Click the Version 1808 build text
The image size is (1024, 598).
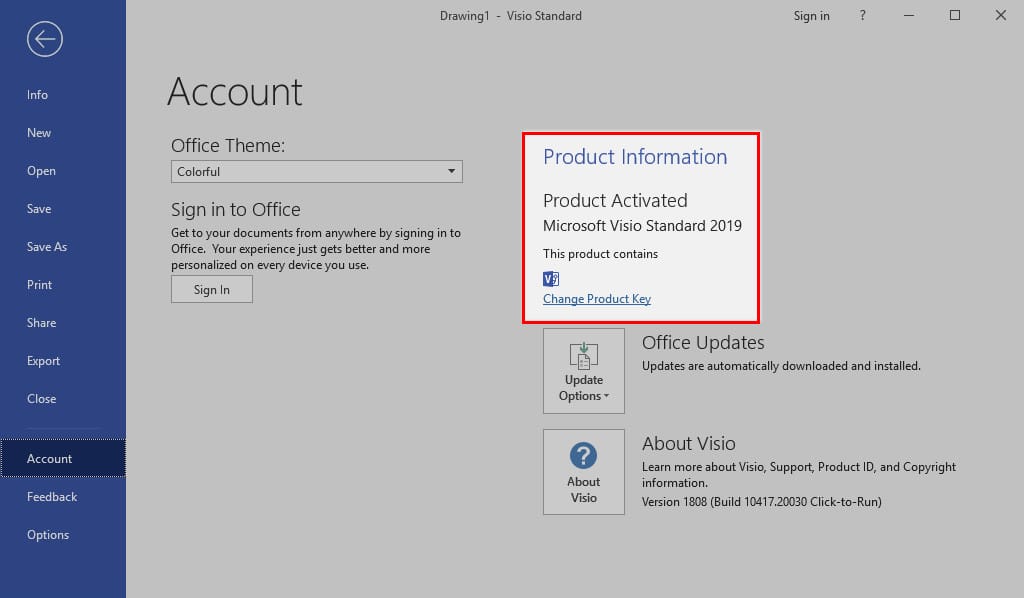point(761,502)
